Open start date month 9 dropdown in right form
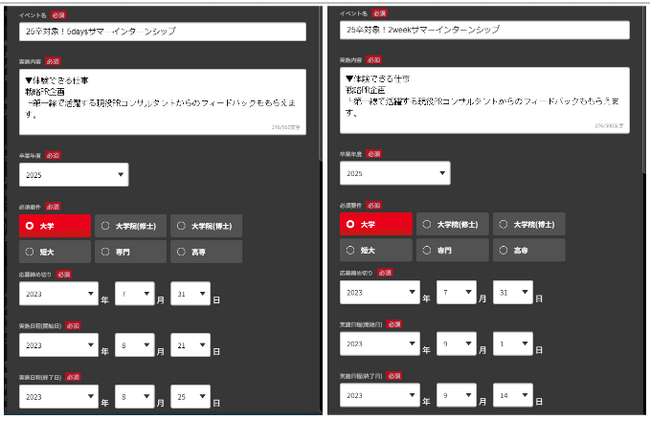 tap(456, 344)
